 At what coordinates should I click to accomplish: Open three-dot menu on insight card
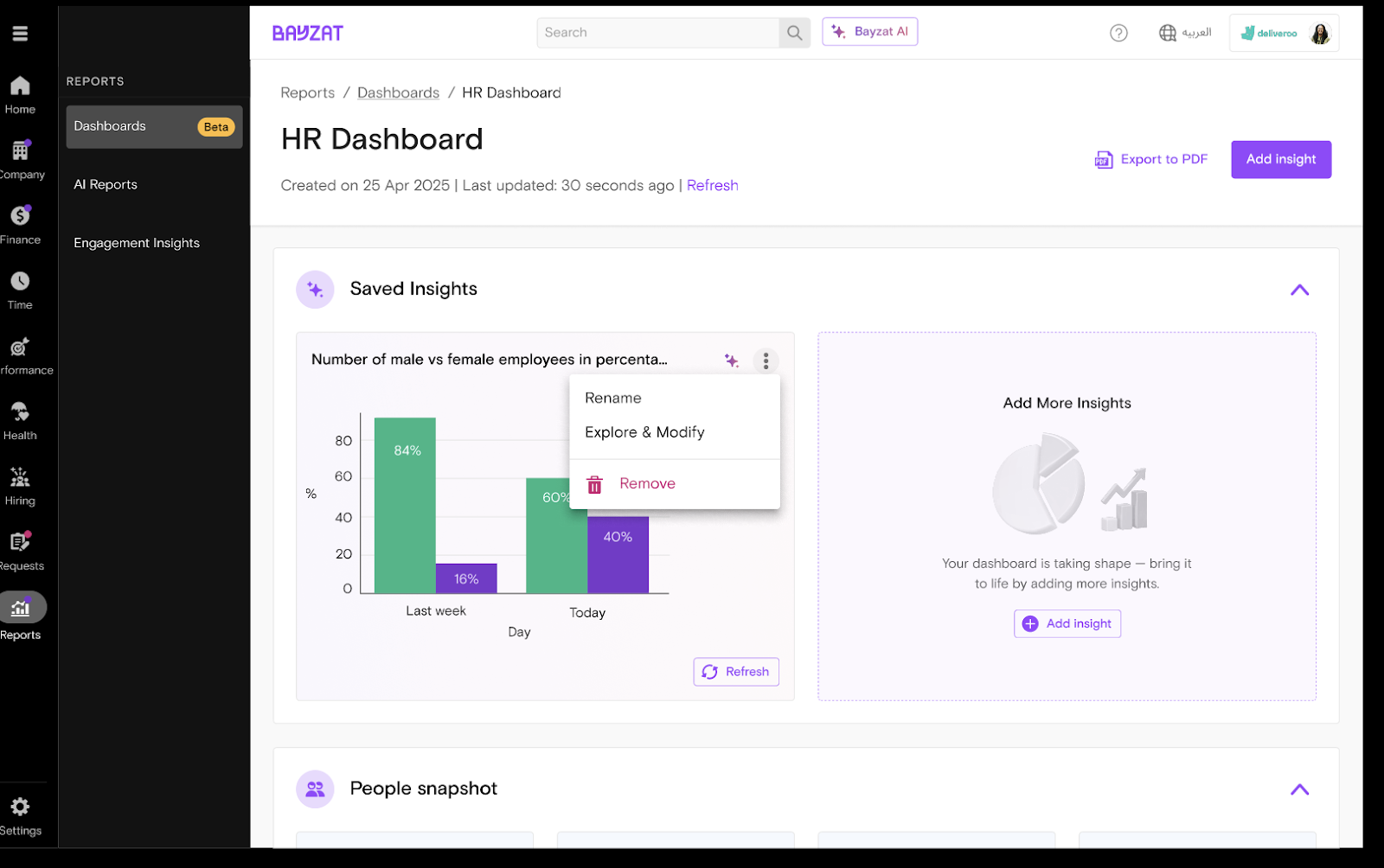pyautogui.click(x=766, y=361)
